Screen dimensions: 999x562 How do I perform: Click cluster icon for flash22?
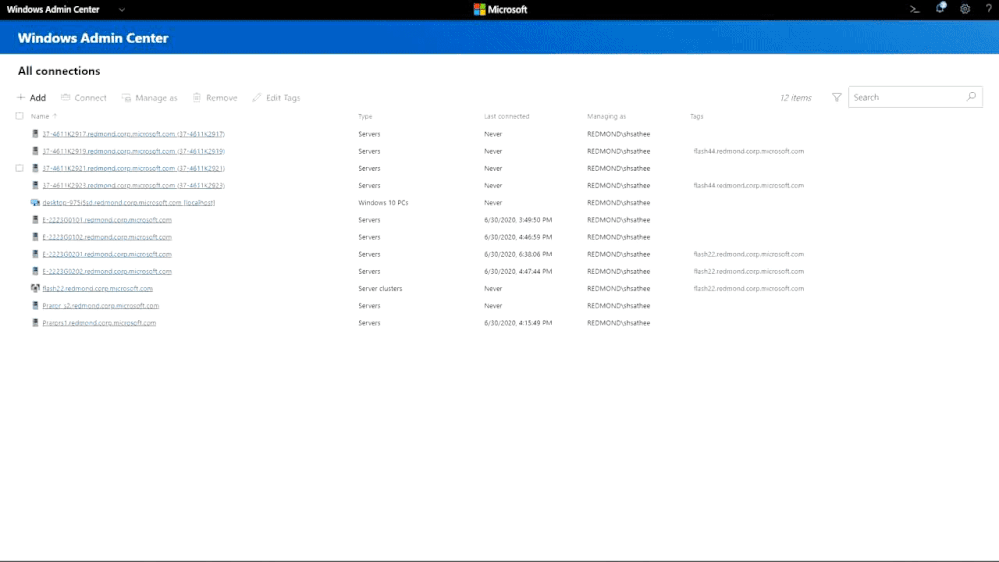click(x=35, y=288)
